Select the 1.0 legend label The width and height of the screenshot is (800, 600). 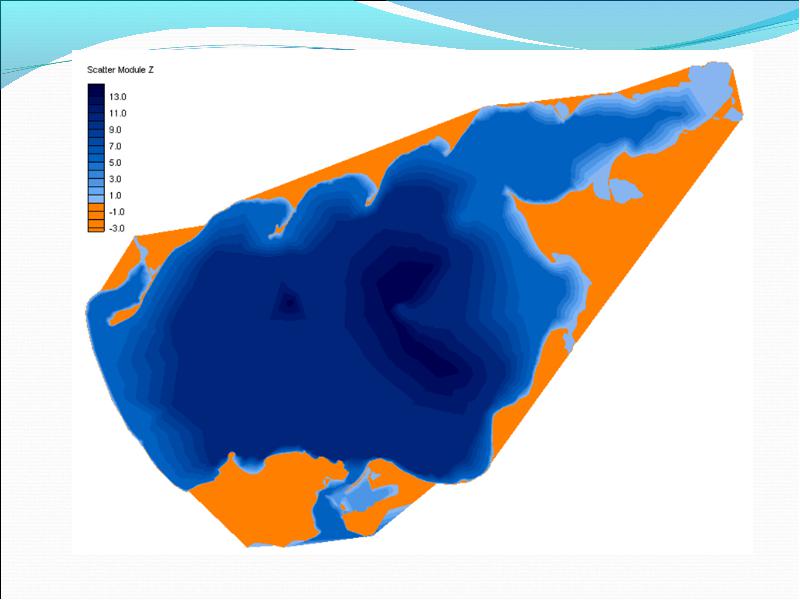115,195
